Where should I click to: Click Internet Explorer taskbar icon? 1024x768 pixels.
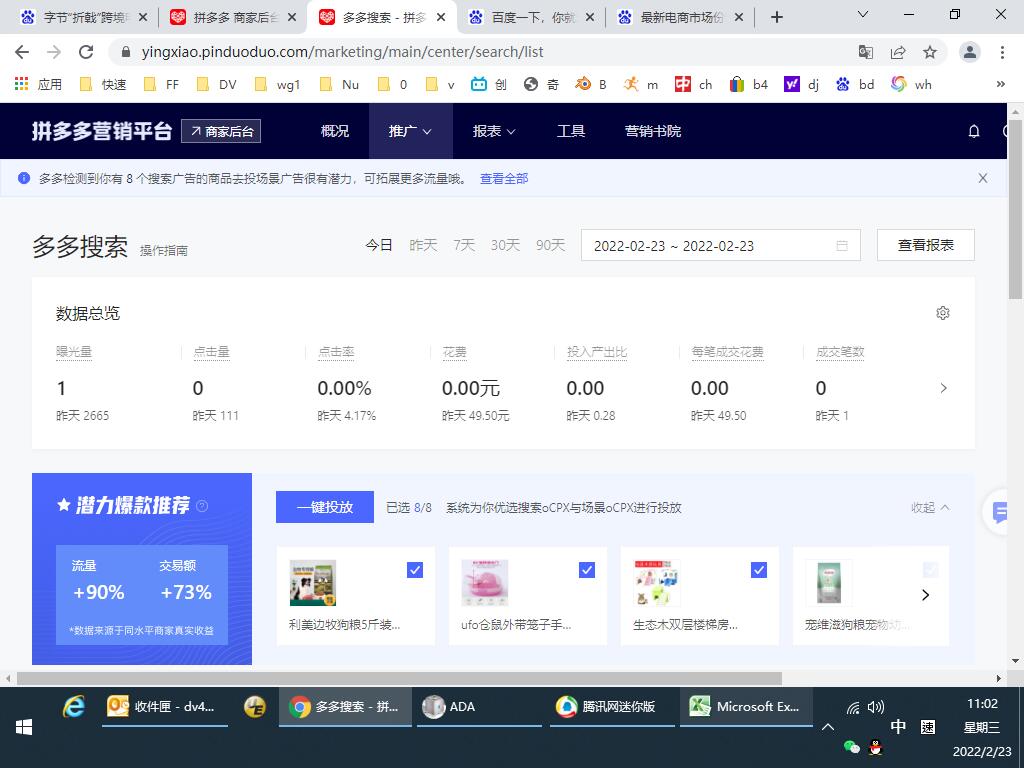pos(74,707)
